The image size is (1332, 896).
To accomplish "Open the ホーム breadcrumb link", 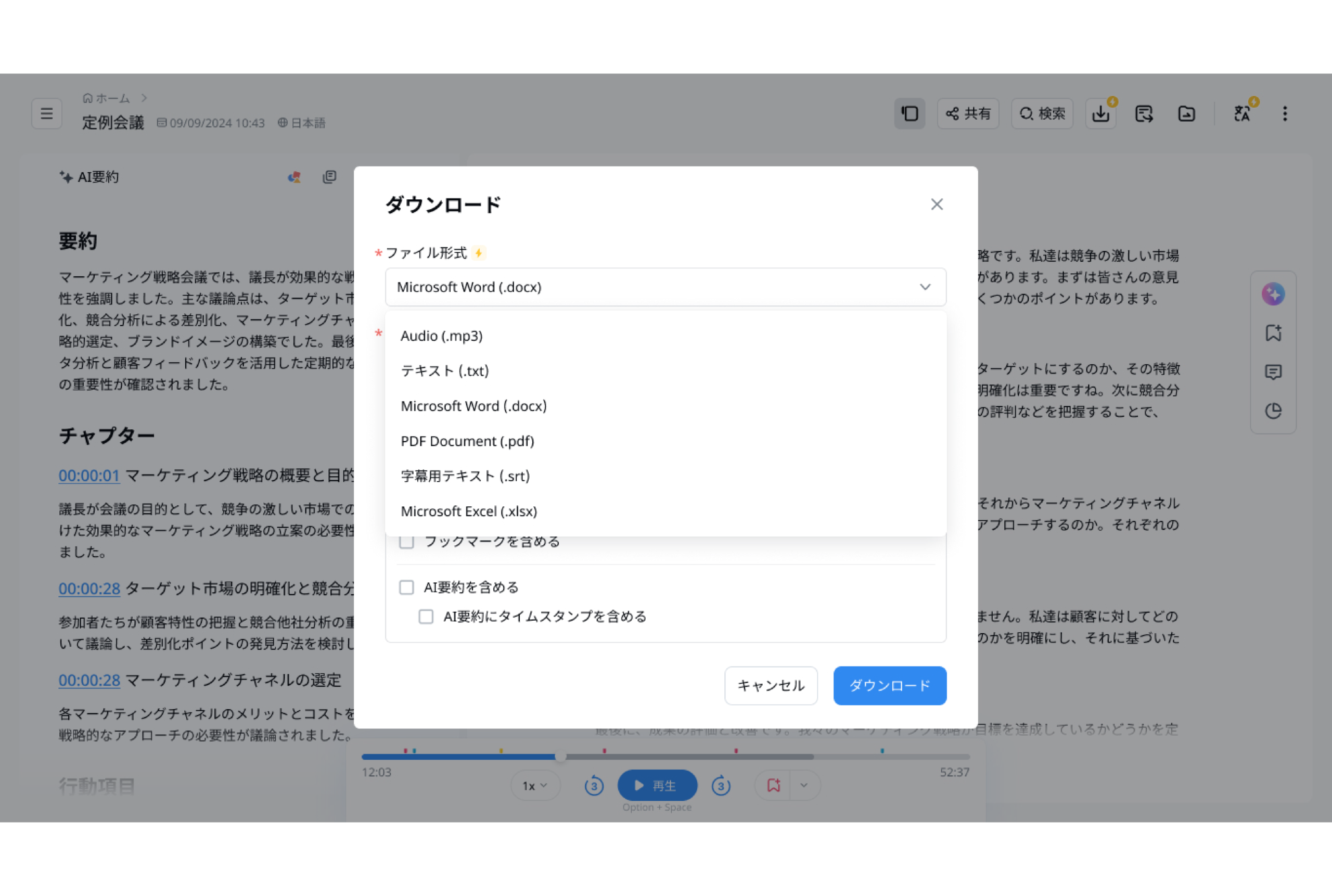I will [112, 98].
